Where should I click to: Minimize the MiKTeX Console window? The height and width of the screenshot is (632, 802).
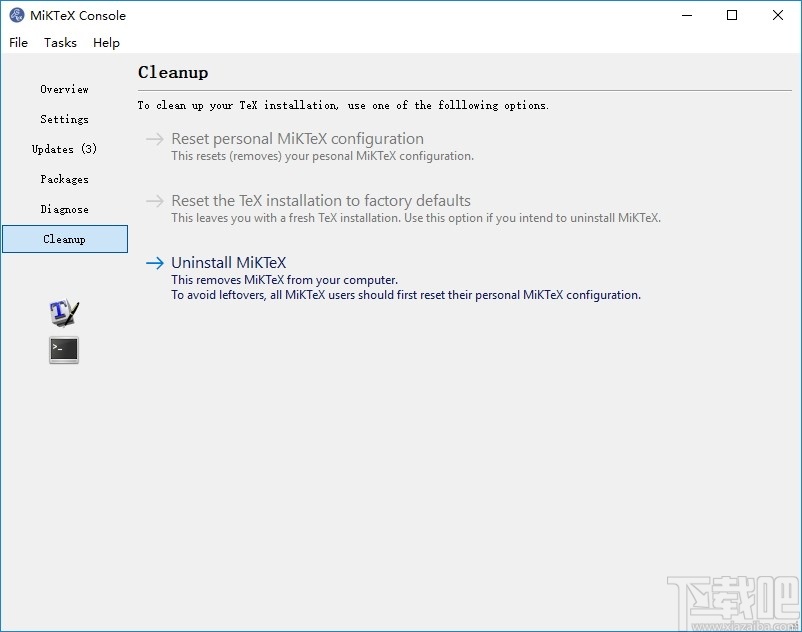tap(686, 15)
